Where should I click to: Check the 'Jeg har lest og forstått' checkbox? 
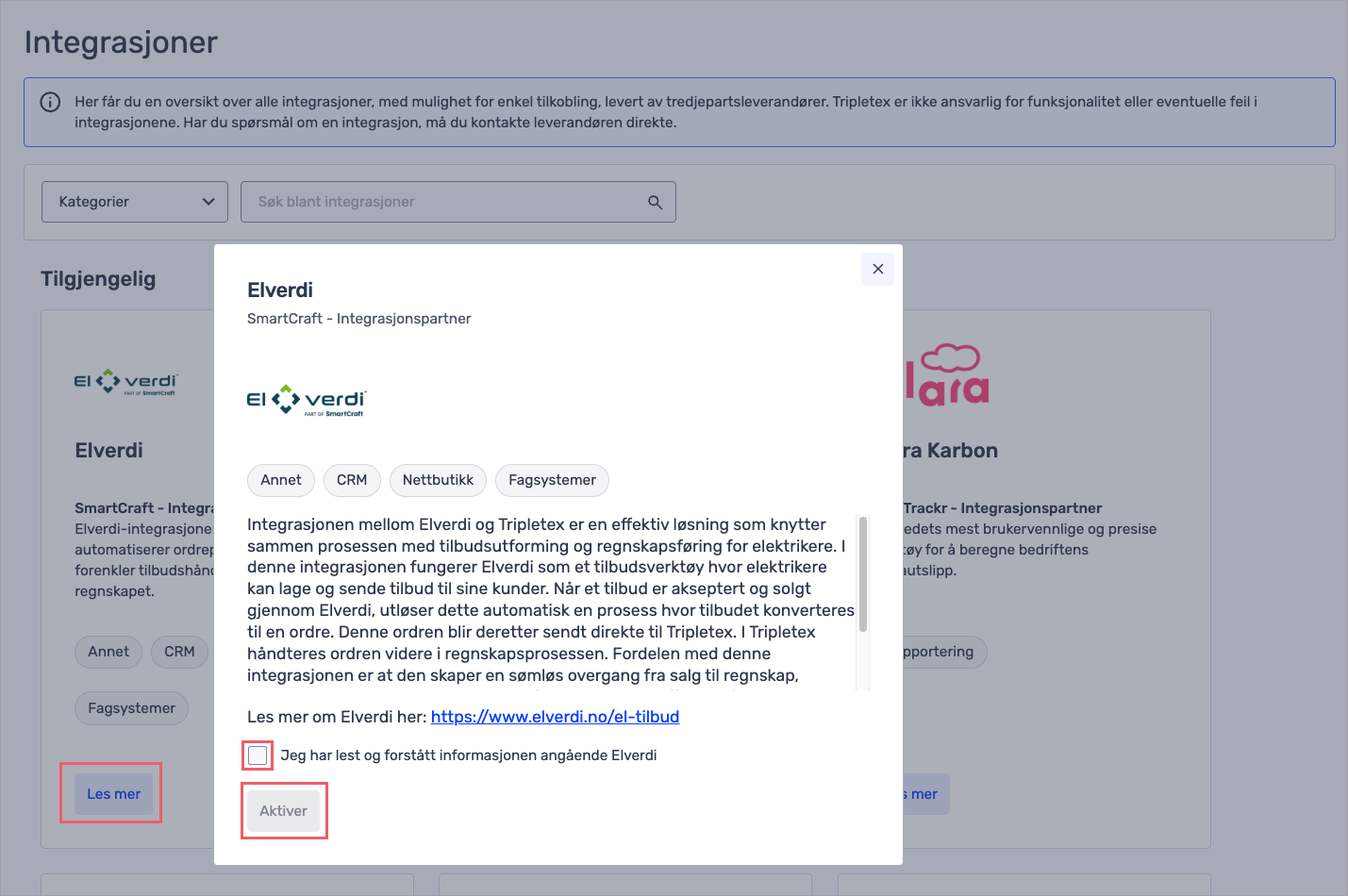(x=258, y=755)
